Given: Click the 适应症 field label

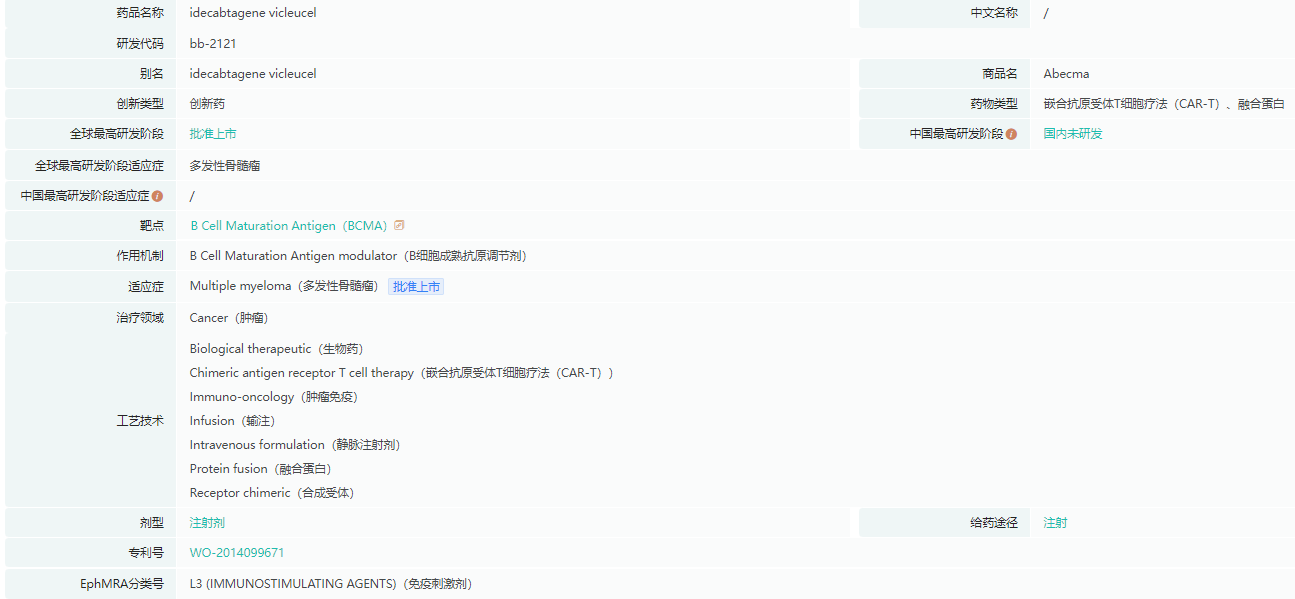Looking at the screenshot, I should click(146, 287).
